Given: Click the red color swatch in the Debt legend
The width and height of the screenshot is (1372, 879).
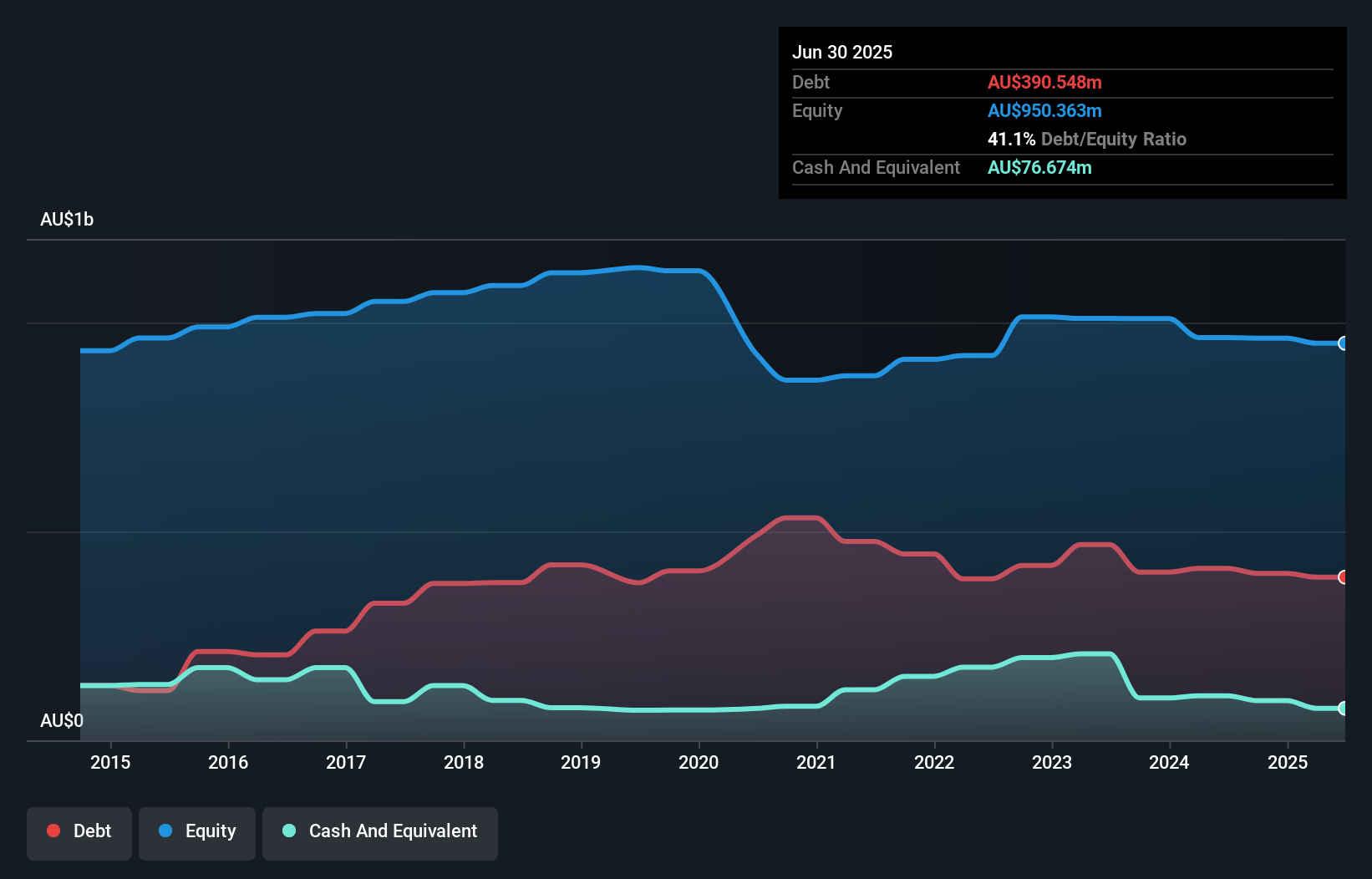Looking at the screenshot, I should (x=52, y=831).
